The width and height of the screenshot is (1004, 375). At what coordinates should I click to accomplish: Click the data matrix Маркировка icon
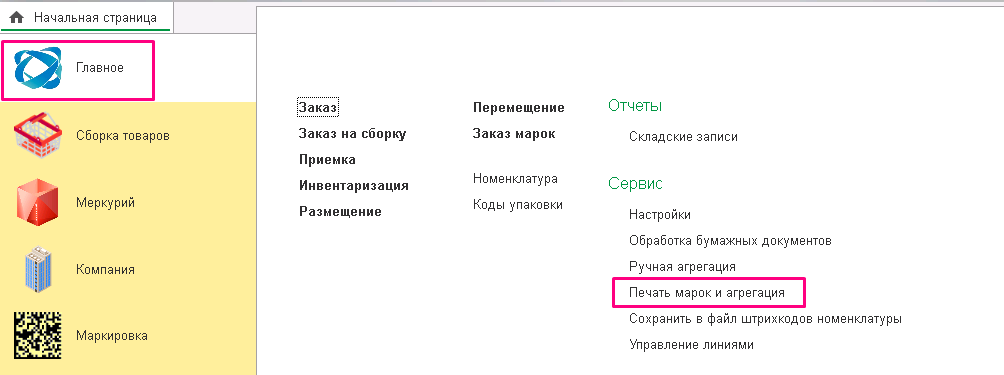[38, 335]
